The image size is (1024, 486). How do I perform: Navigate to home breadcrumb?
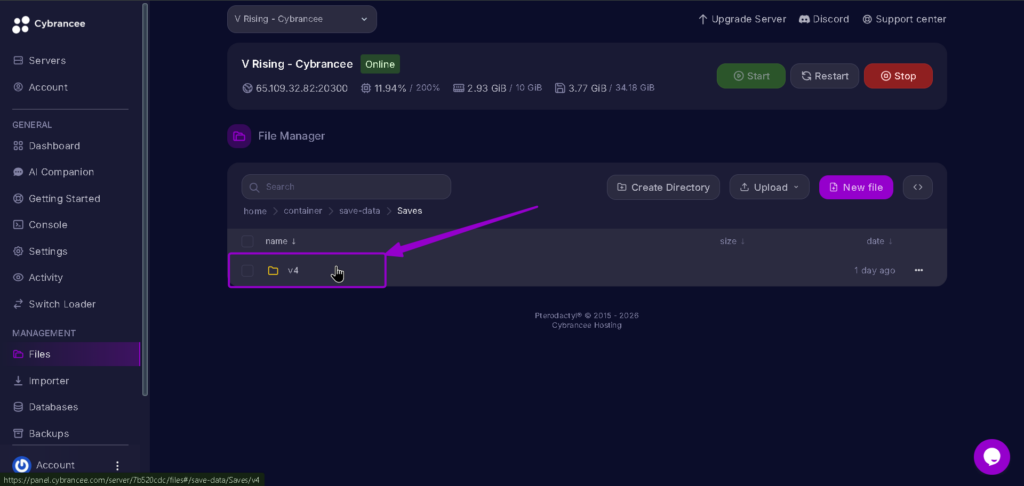tap(255, 211)
